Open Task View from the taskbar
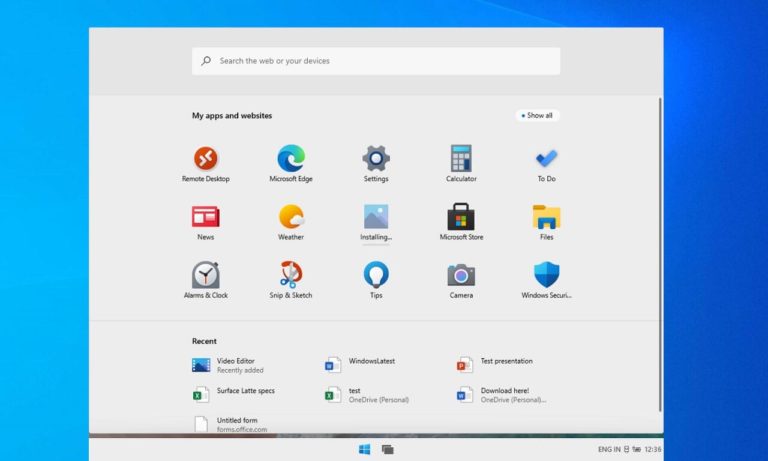Viewport: 768px width, 461px height. coord(387,449)
